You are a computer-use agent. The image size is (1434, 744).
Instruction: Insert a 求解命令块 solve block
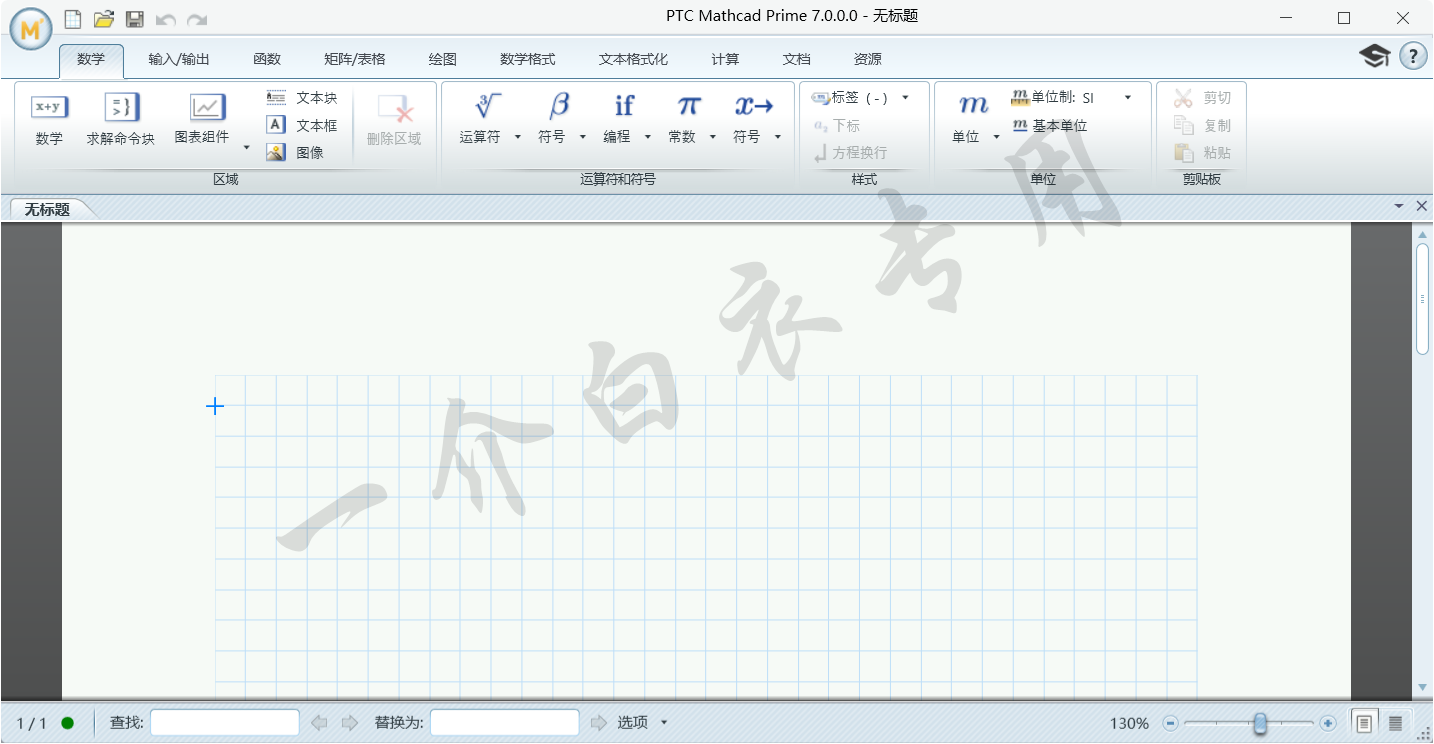coord(121,118)
